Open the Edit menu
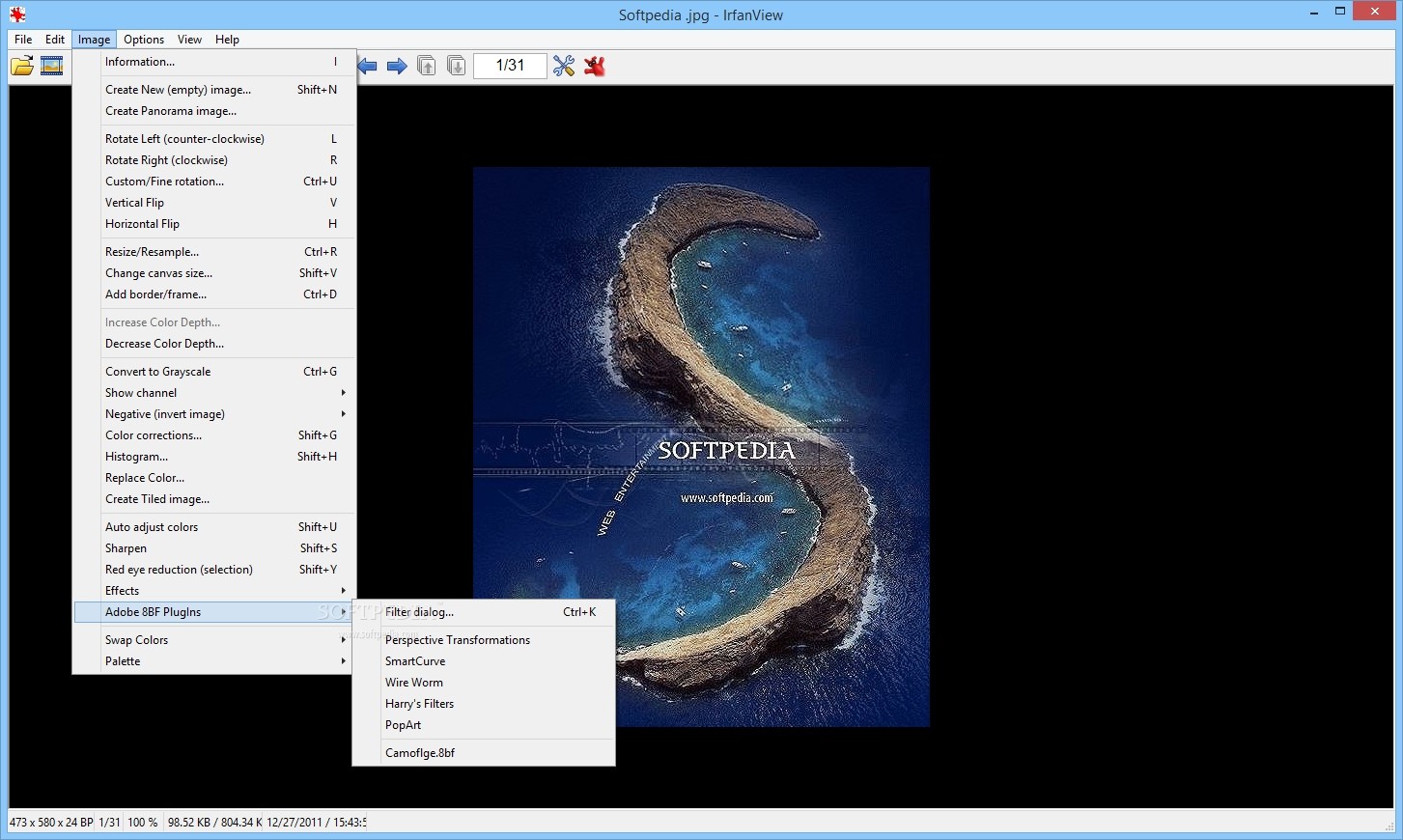This screenshot has width=1403, height=840. [x=55, y=40]
